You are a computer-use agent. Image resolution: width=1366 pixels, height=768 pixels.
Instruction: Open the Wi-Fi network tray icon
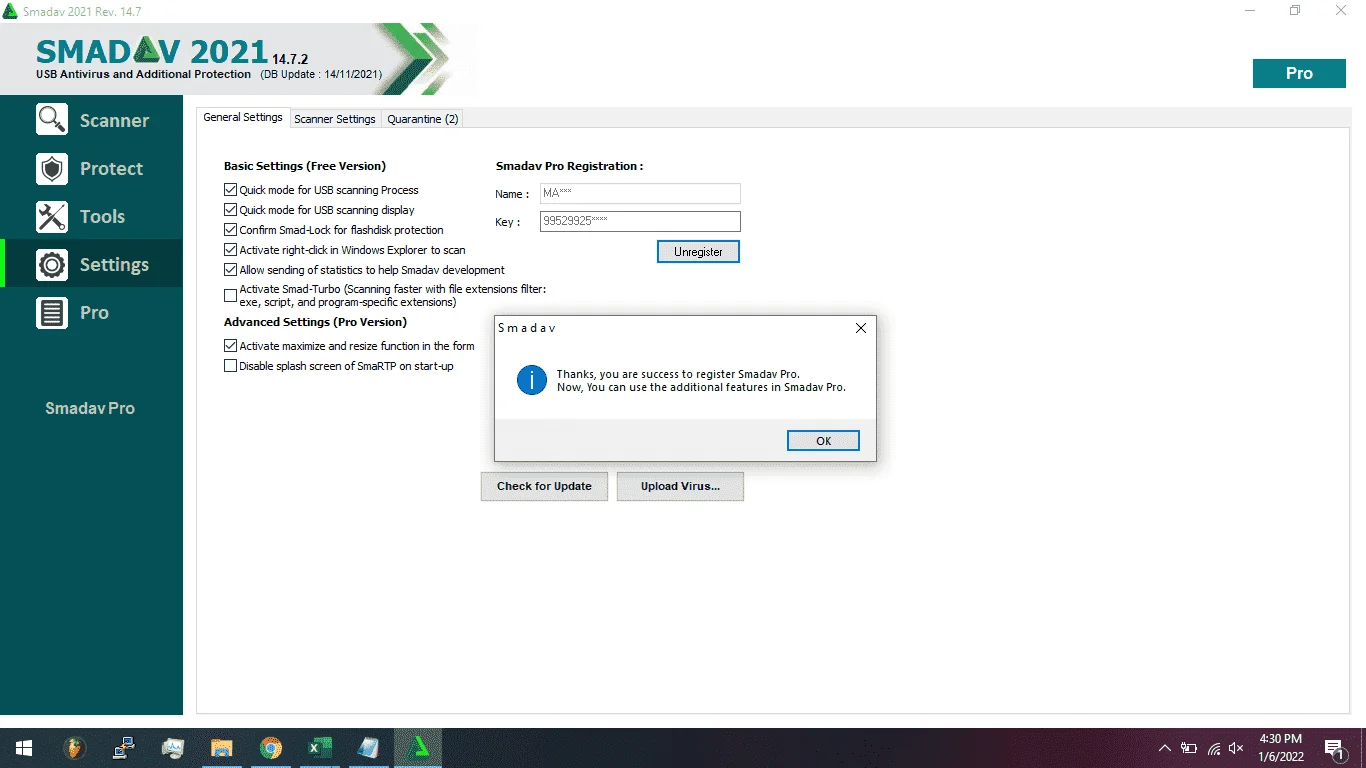tap(1214, 748)
